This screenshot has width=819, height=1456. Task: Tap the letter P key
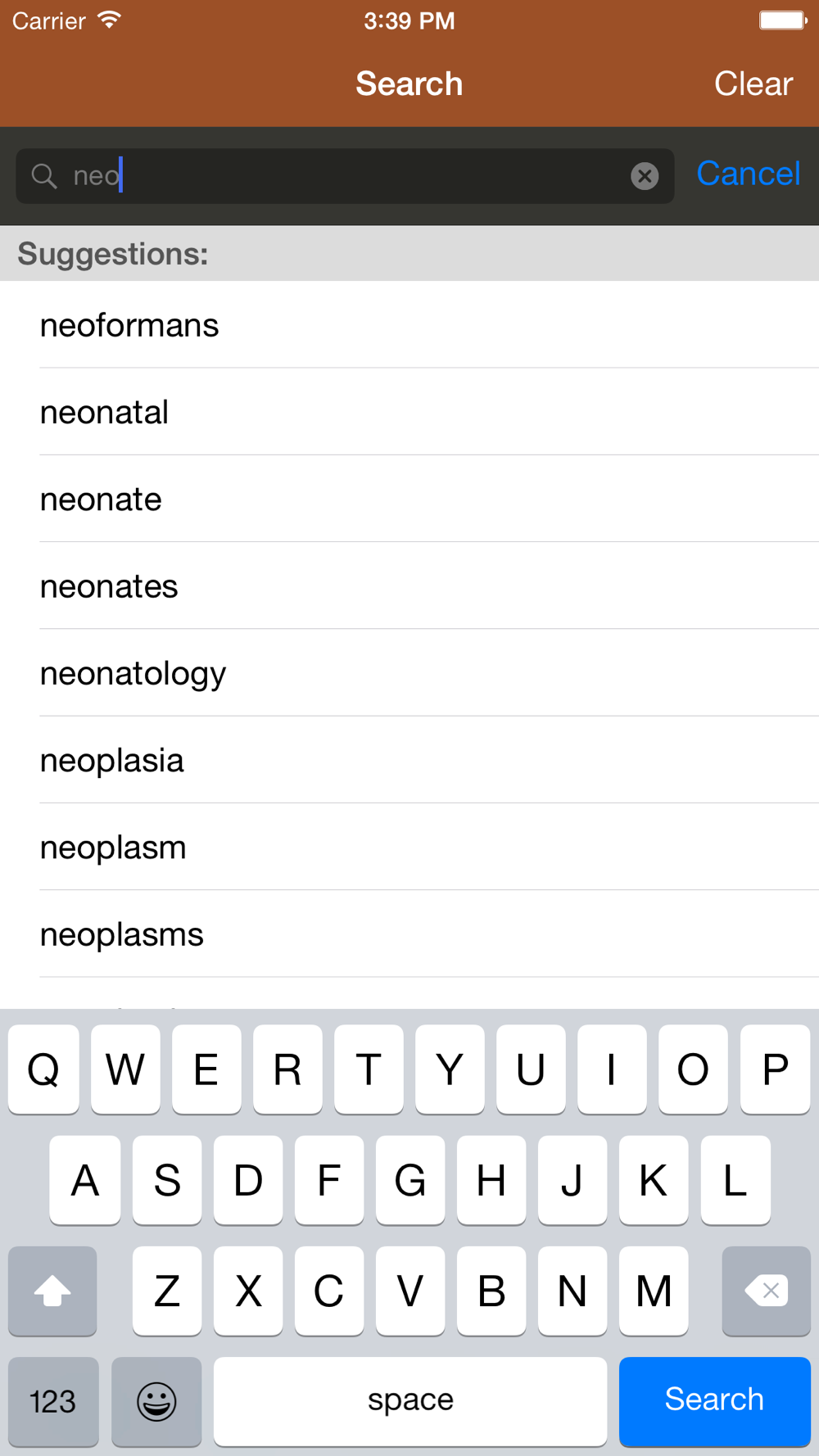click(775, 1069)
